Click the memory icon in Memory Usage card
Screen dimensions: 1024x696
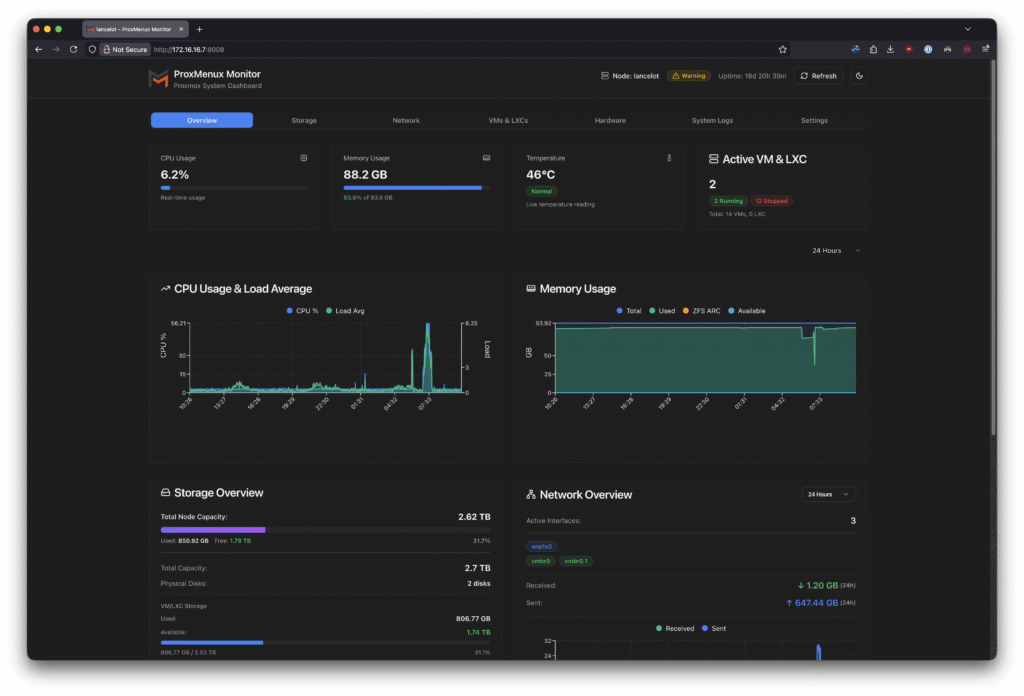(486, 158)
